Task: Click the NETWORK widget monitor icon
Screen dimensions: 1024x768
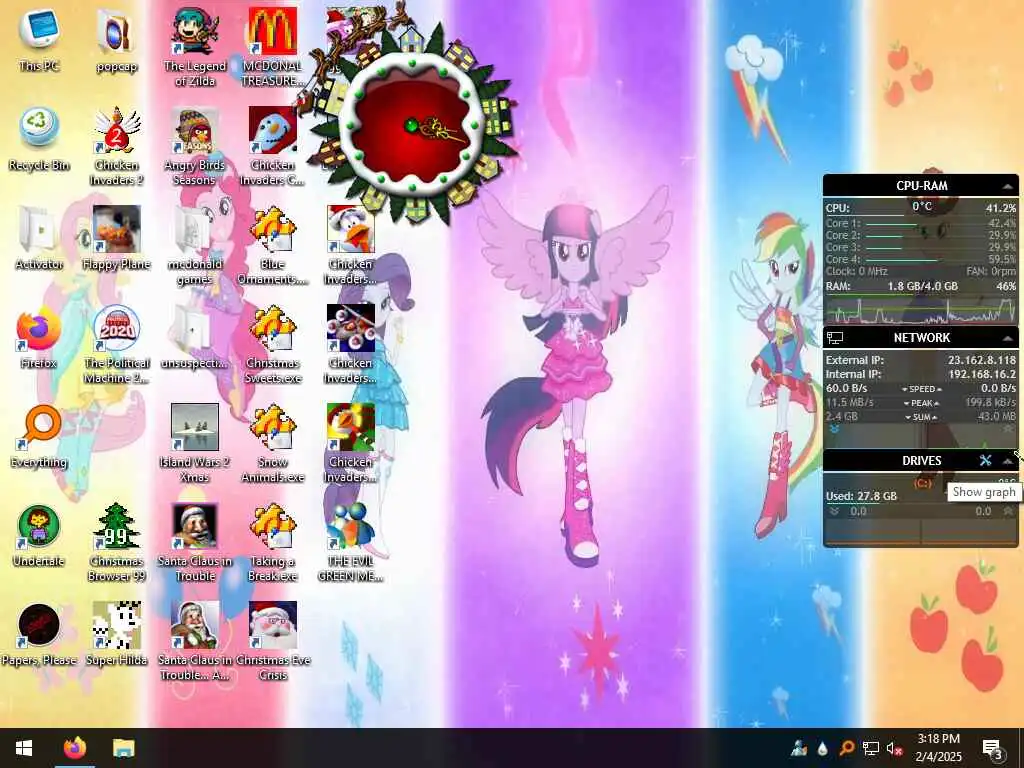Action: [x=835, y=338]
